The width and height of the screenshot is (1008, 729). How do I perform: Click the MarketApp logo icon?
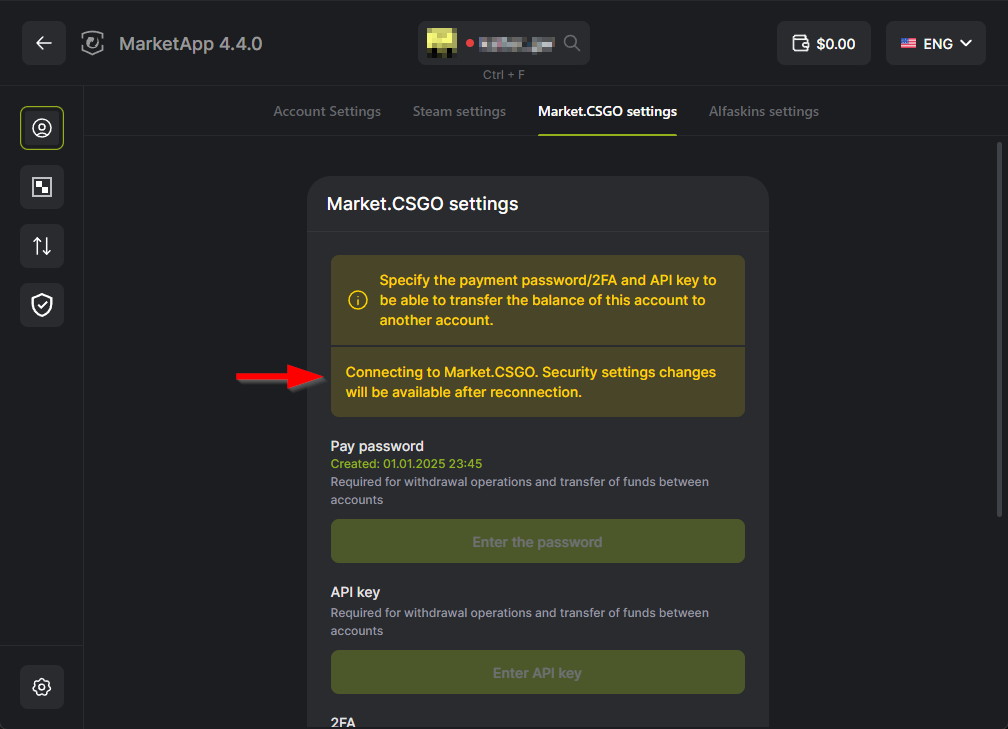tap(93, 43)
